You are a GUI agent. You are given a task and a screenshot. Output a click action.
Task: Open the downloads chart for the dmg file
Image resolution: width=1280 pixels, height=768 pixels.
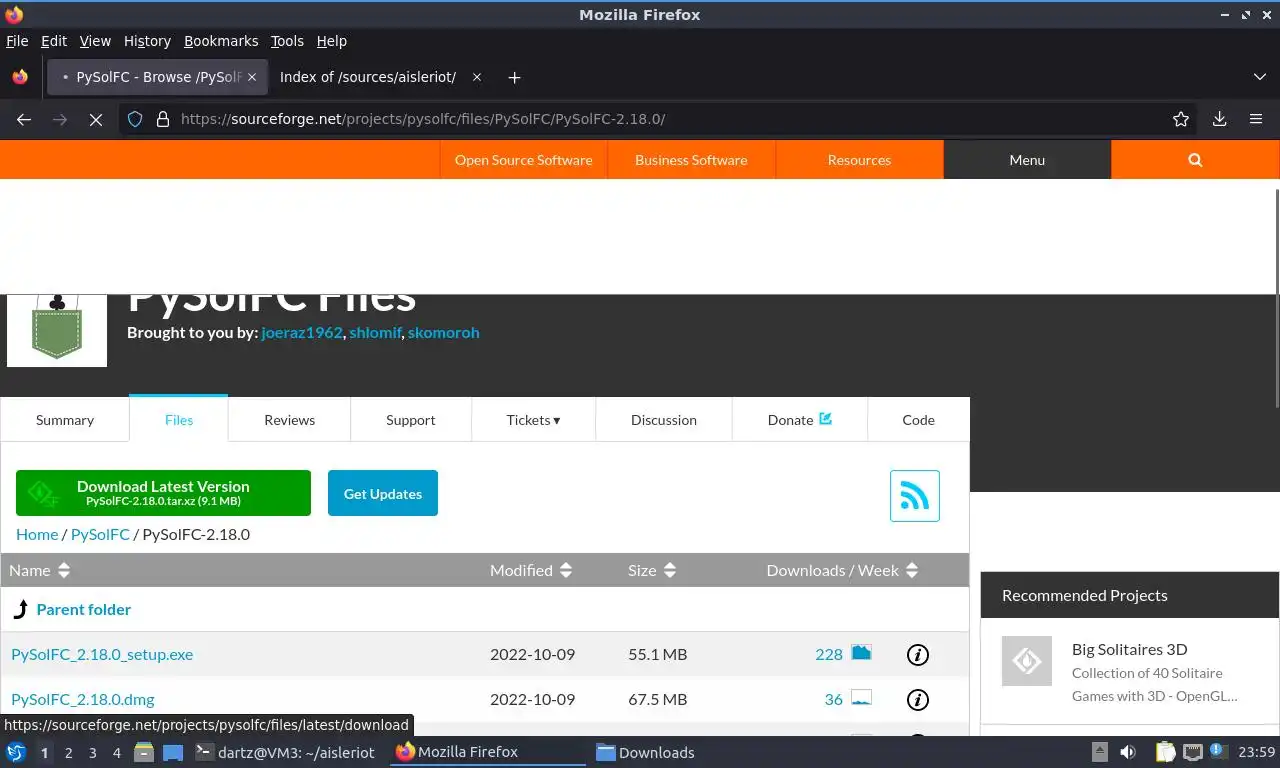(x=861, y=698)
